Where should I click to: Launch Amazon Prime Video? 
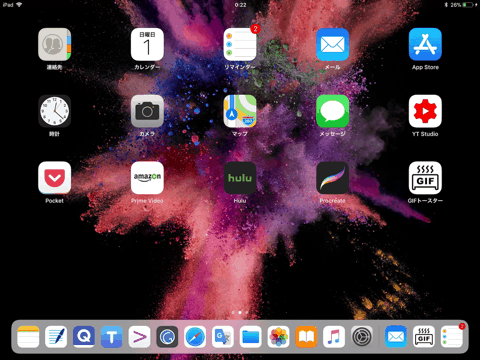click(x=147, y=178)
